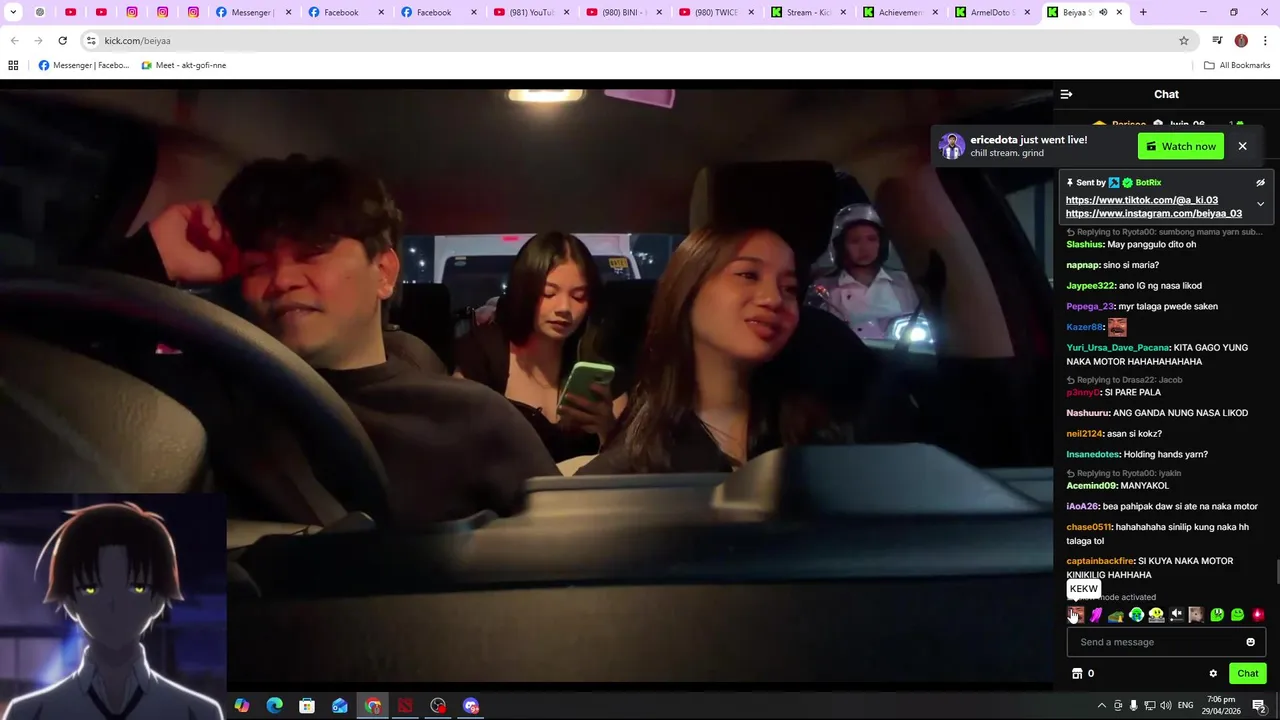
Task: Focus the Send a message field
Action: point(1166,642)
